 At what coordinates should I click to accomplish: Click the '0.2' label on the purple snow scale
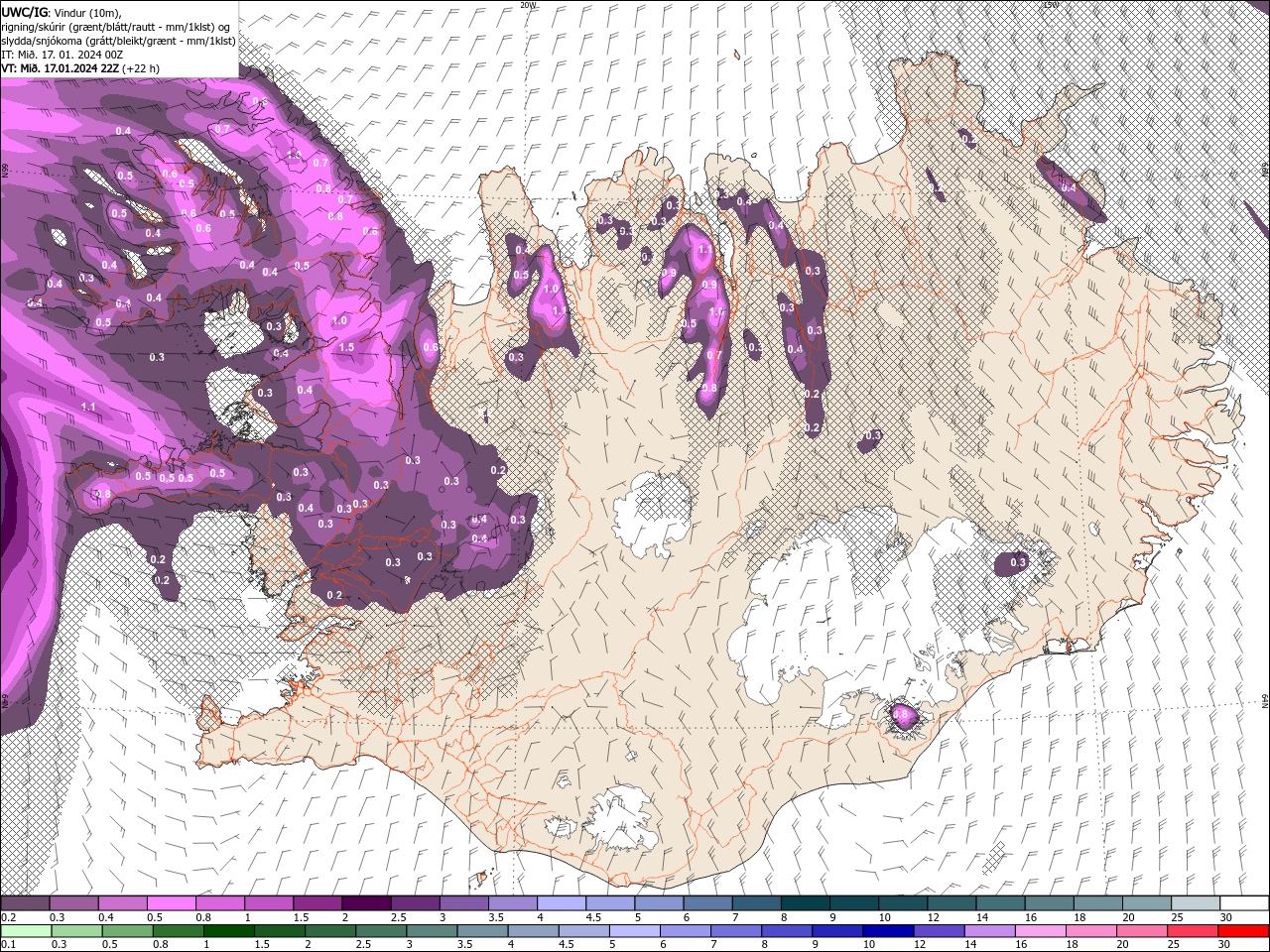8,917
